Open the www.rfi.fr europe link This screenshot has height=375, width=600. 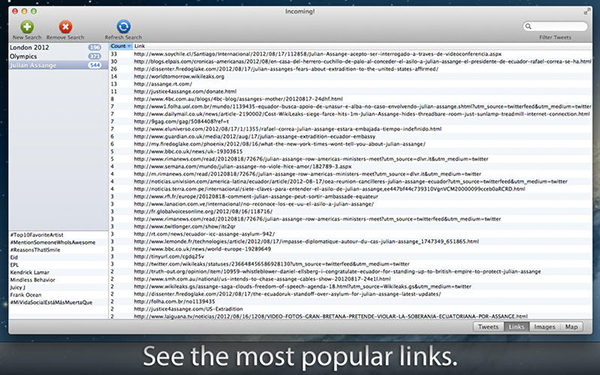tap(256, 196)
